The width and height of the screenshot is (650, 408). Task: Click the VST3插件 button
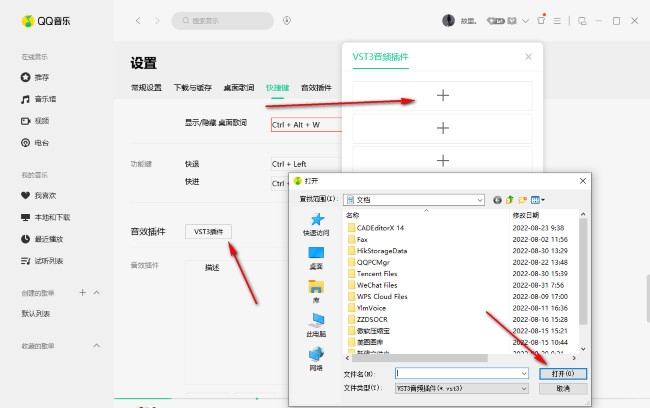[x=208, y=231]
